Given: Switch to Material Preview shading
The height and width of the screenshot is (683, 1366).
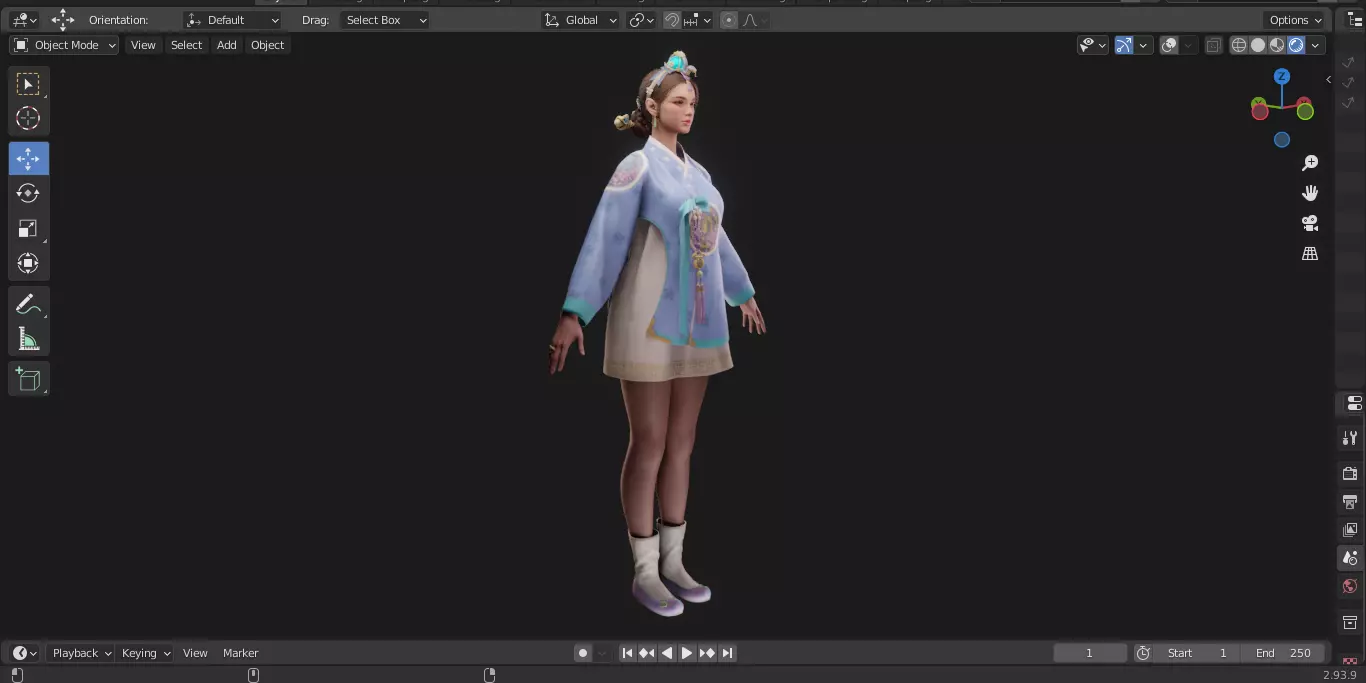Looking at the screenshot, I should click(1277, 45).
